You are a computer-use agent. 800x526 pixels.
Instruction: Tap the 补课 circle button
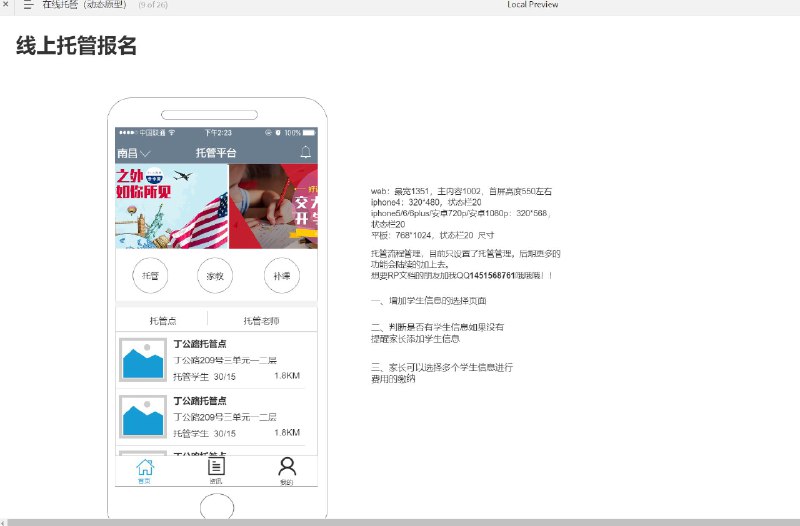click(x=282, y=275)
